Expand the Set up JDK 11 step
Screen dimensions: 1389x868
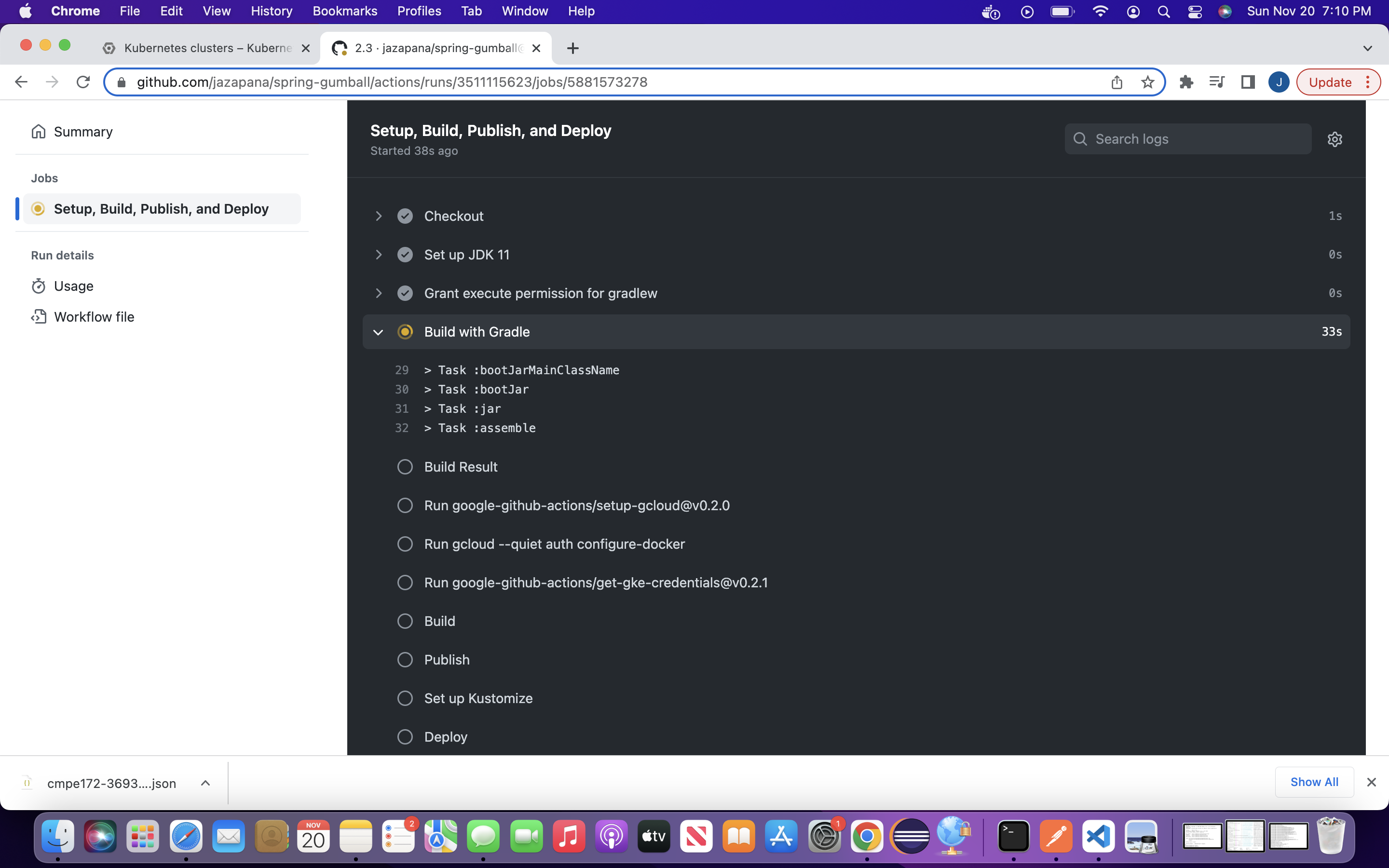[x=379, y=254]
